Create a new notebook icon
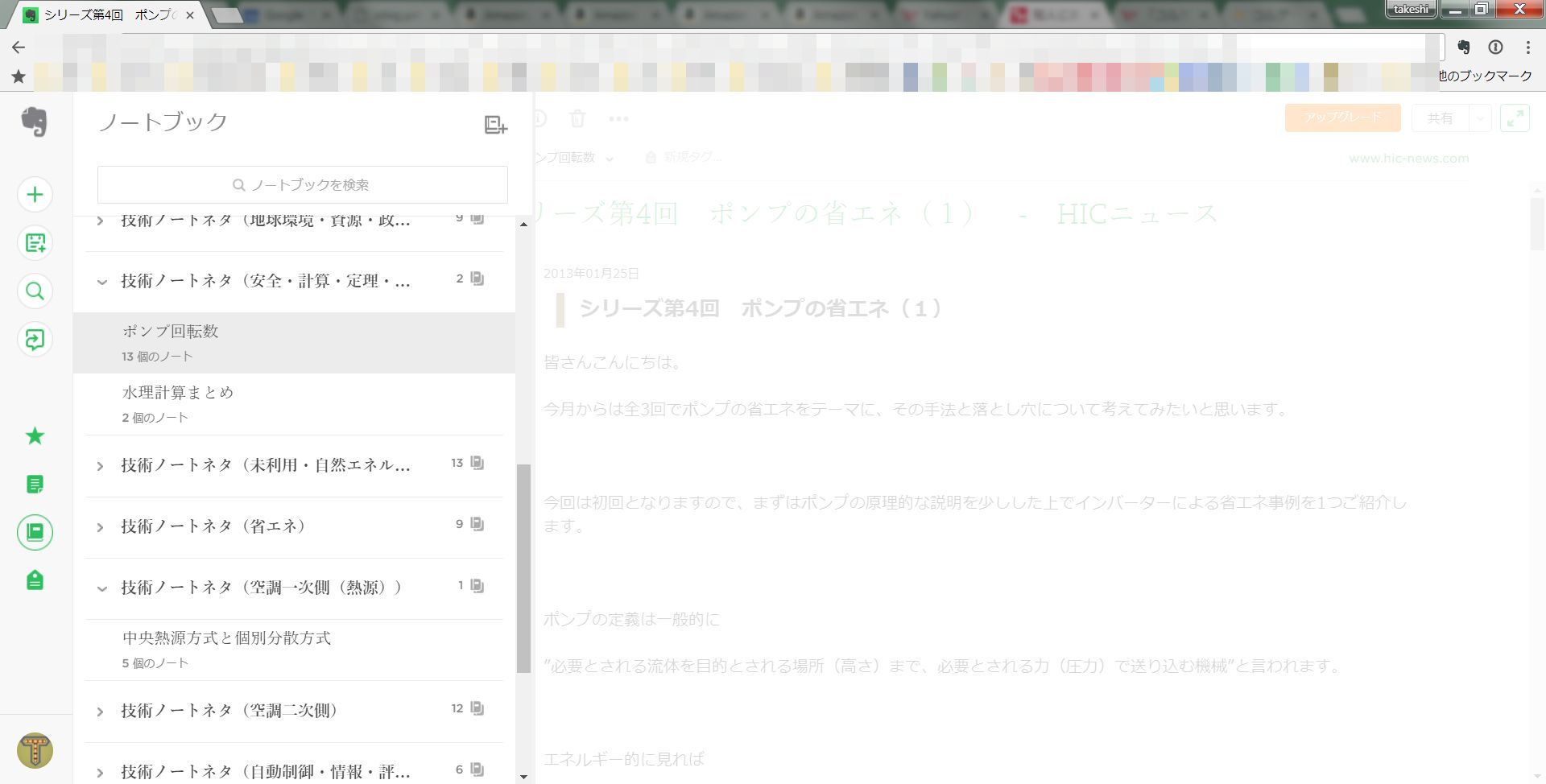The width and height of the screenshot is (1546, 784). 495,125
